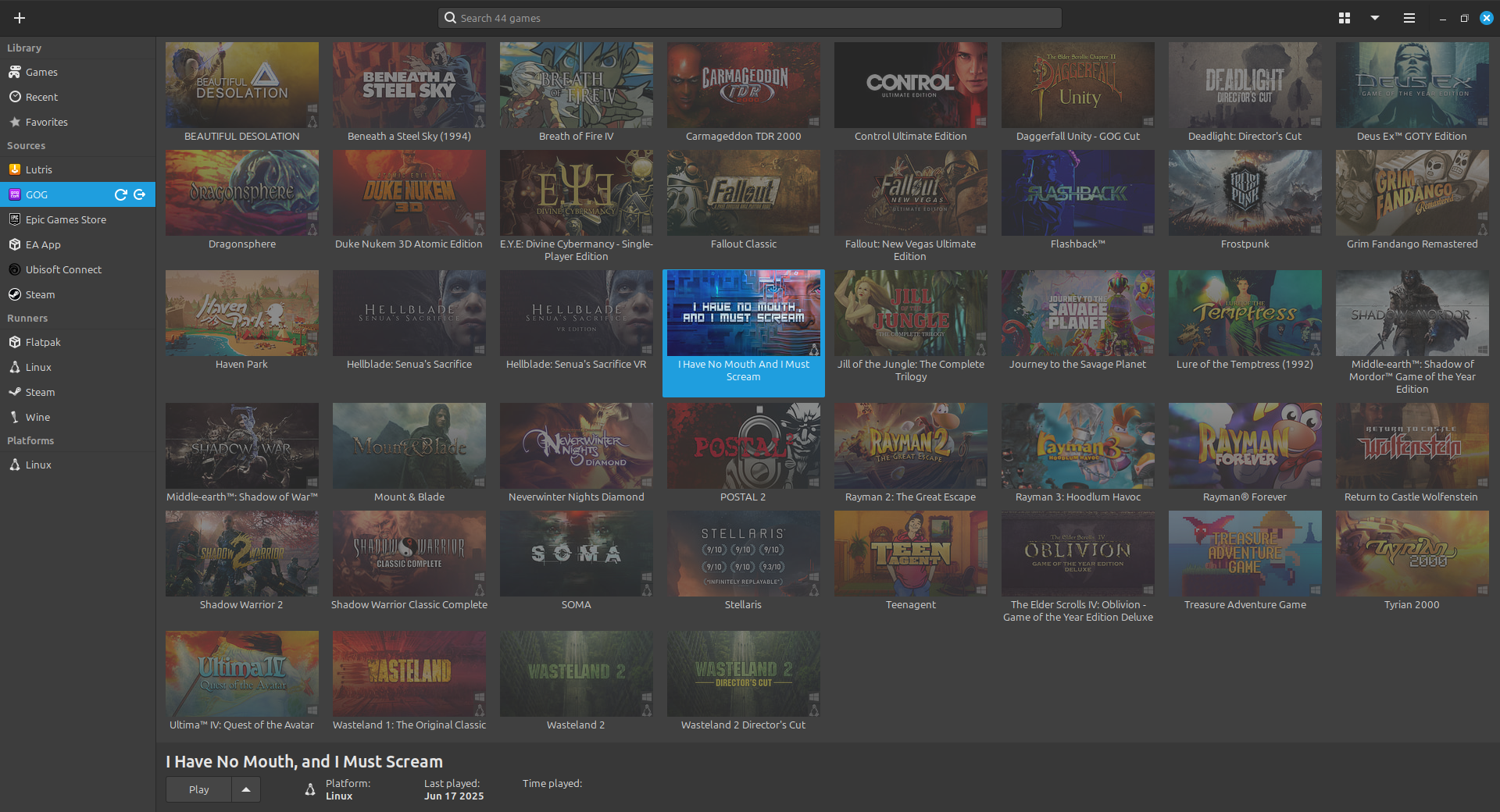
Task: Click the Wasteland 1: The Original Classic label
Action: 409,725
